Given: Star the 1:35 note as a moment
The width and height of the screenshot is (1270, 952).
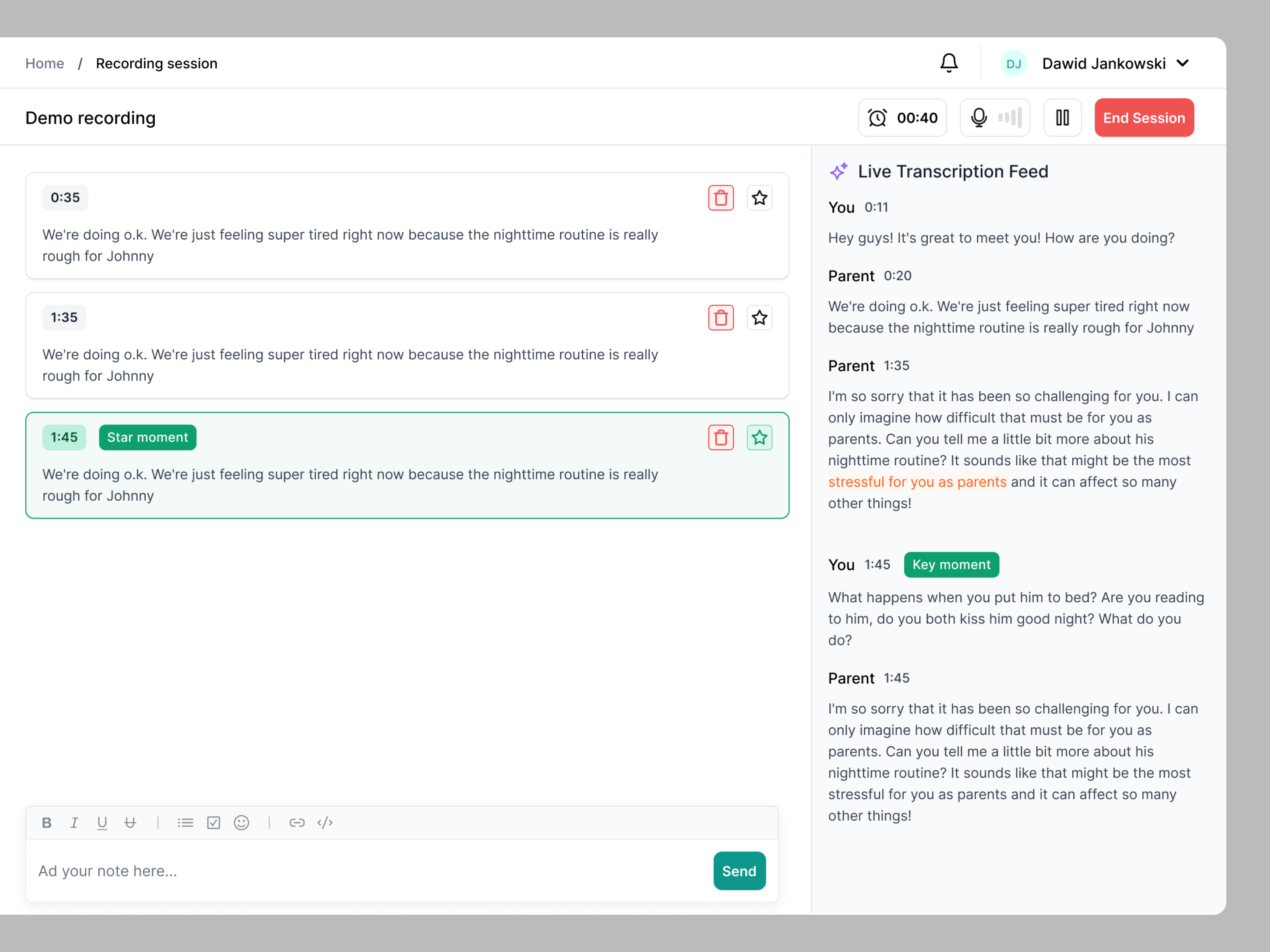Looking at the screenshot, I should click(760, 317).
